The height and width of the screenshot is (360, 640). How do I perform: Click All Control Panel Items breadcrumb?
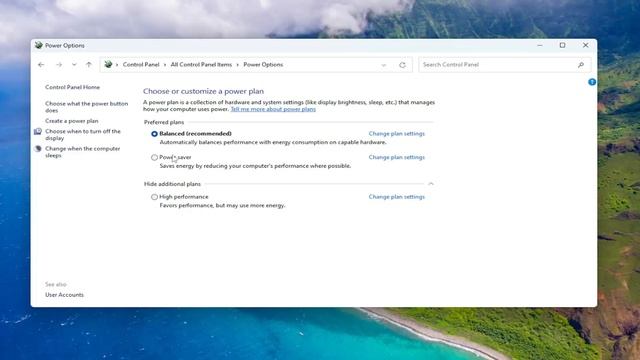(201, 64)
